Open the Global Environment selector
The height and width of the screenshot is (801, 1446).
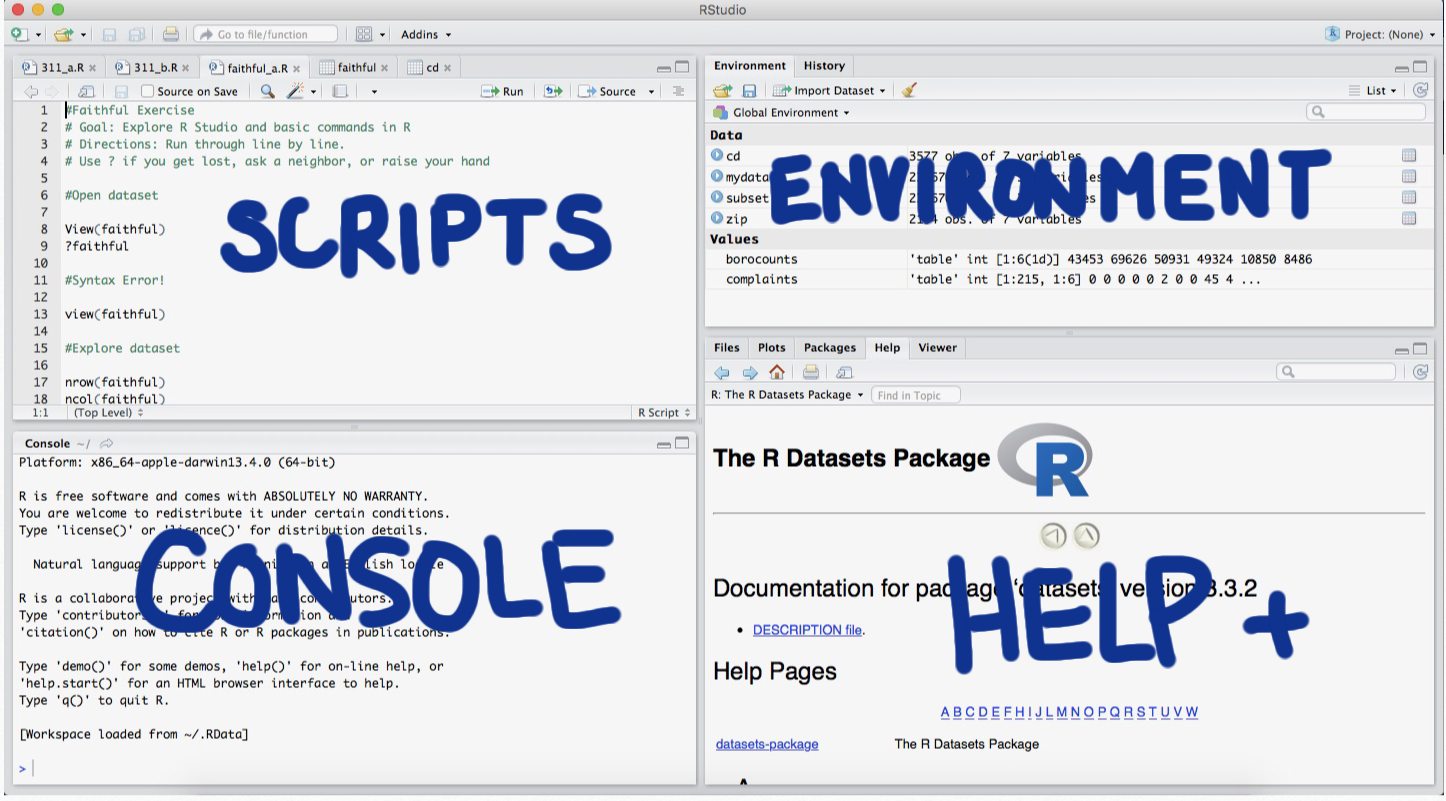pyautogui.click(x=782, y=112)
